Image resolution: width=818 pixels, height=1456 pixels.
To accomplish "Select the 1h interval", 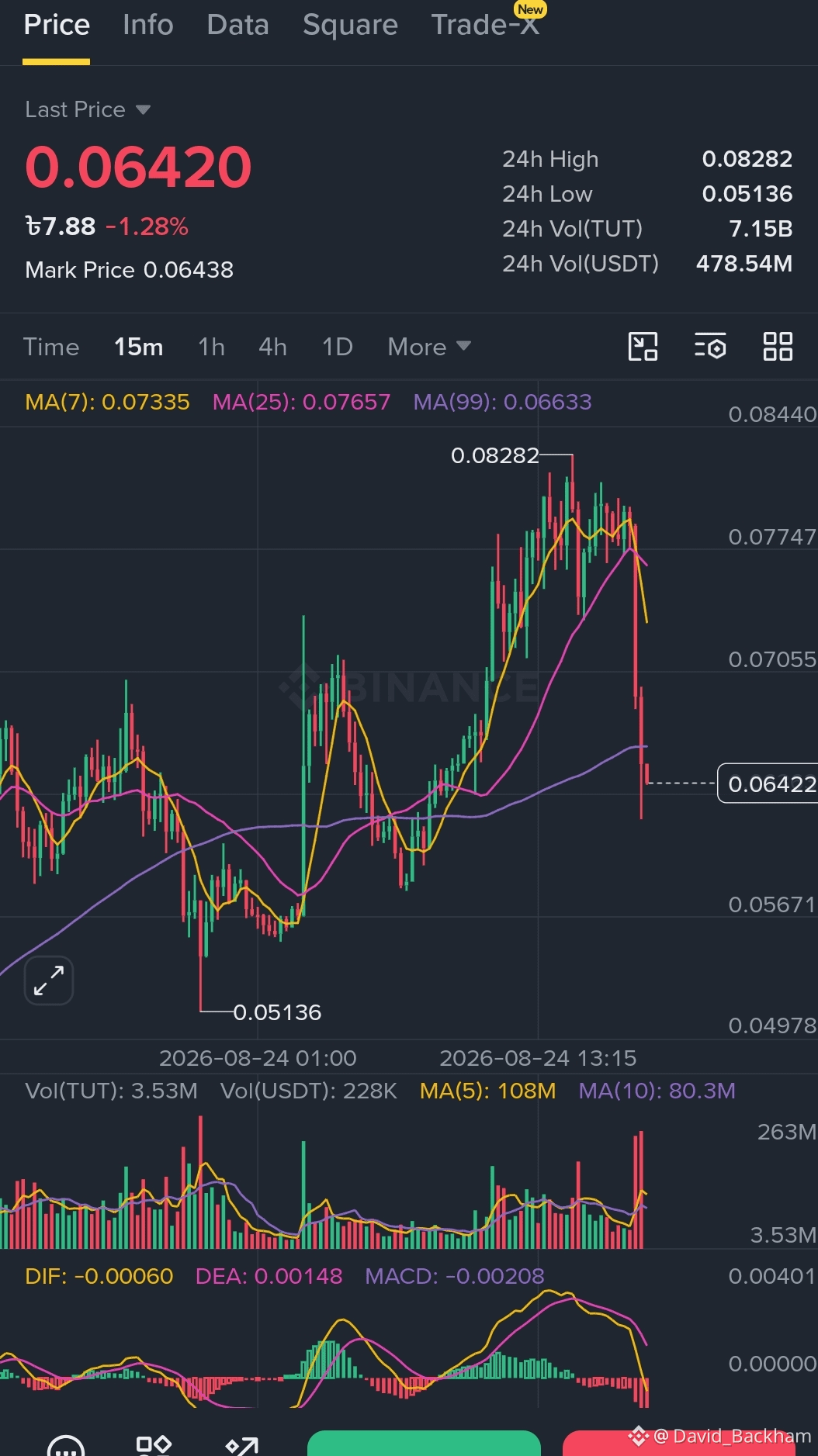I will click(211, 347).
